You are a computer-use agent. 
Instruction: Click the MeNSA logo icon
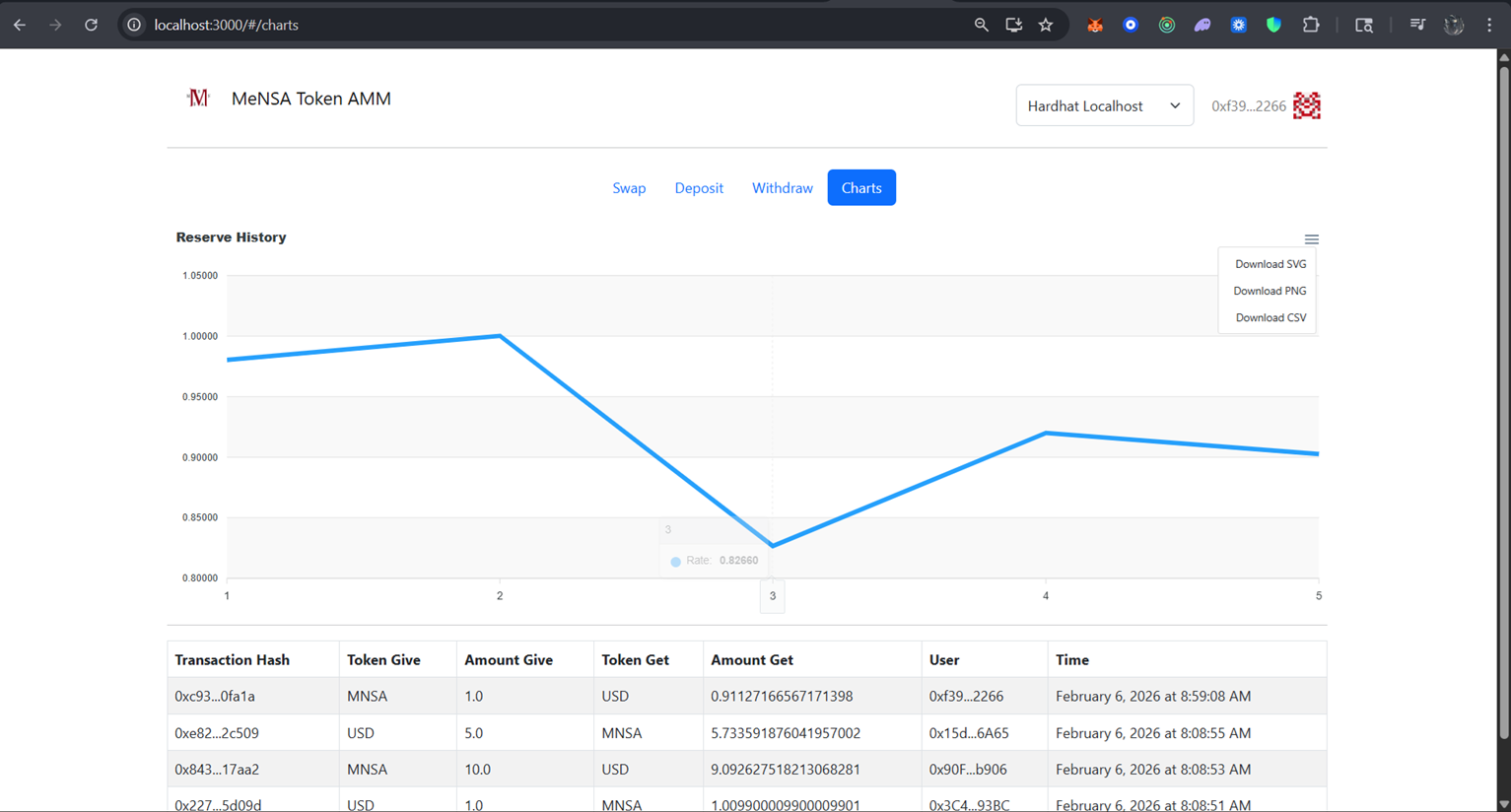pyautogui.click(x=198, y=98)
